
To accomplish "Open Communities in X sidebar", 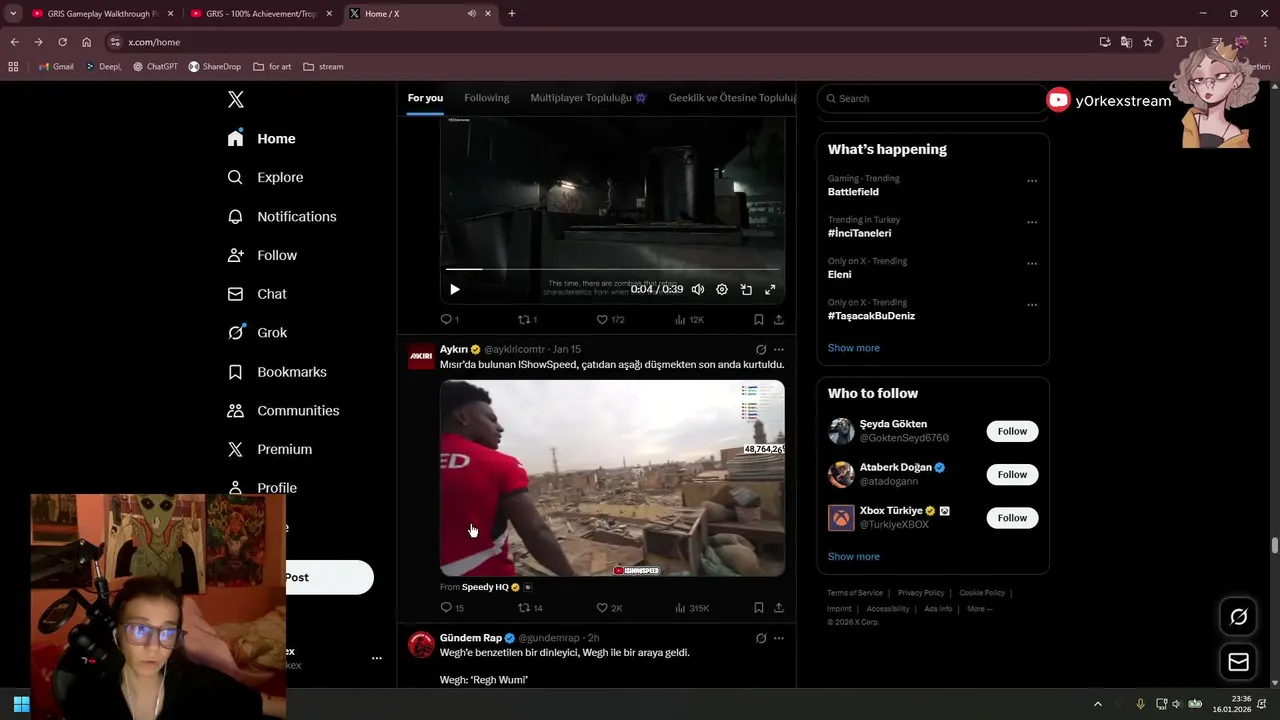I will tap(283, 411).
